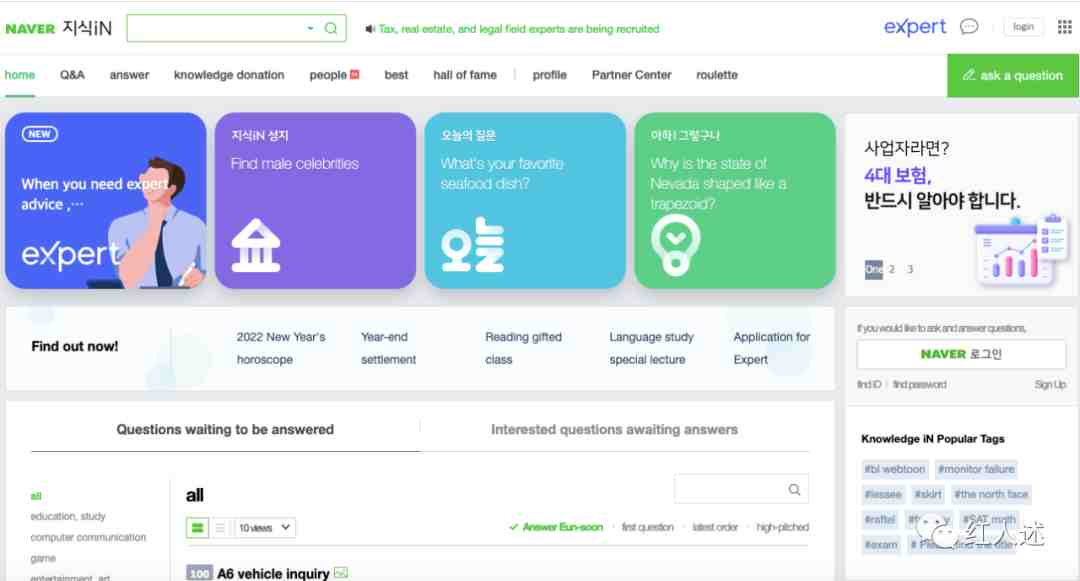Select the latest order sort option
The width and height of the screenshot is (1080, 581).
point(715,527)
